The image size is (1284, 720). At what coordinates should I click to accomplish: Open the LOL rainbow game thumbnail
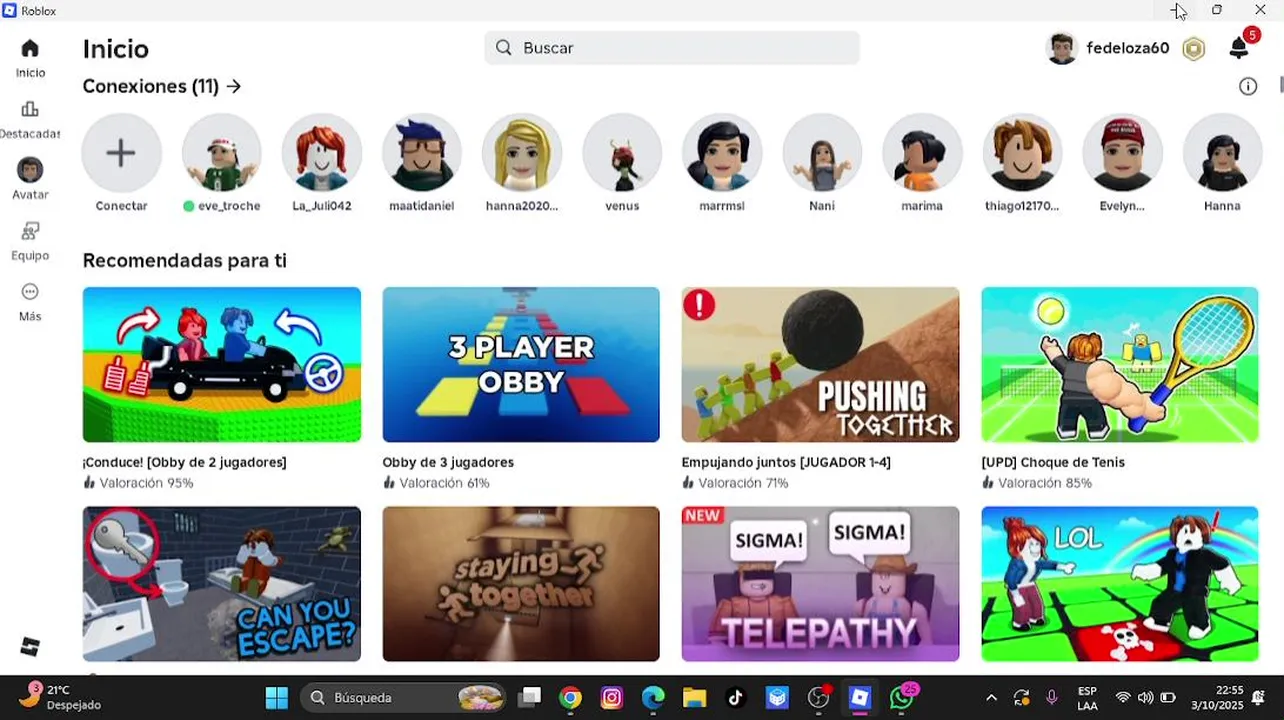pyautogui.click(x=1120, y=584)
